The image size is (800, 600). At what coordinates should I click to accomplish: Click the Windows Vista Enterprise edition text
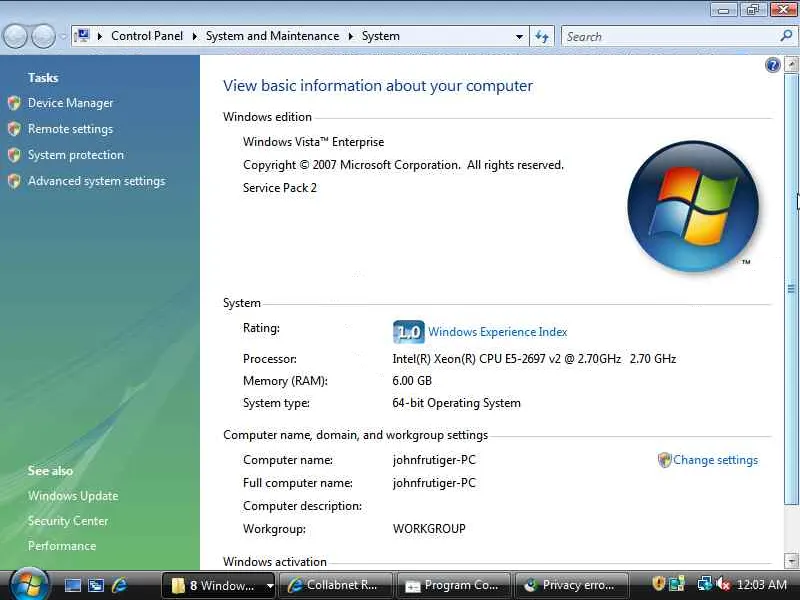click(x=313, y=142)
